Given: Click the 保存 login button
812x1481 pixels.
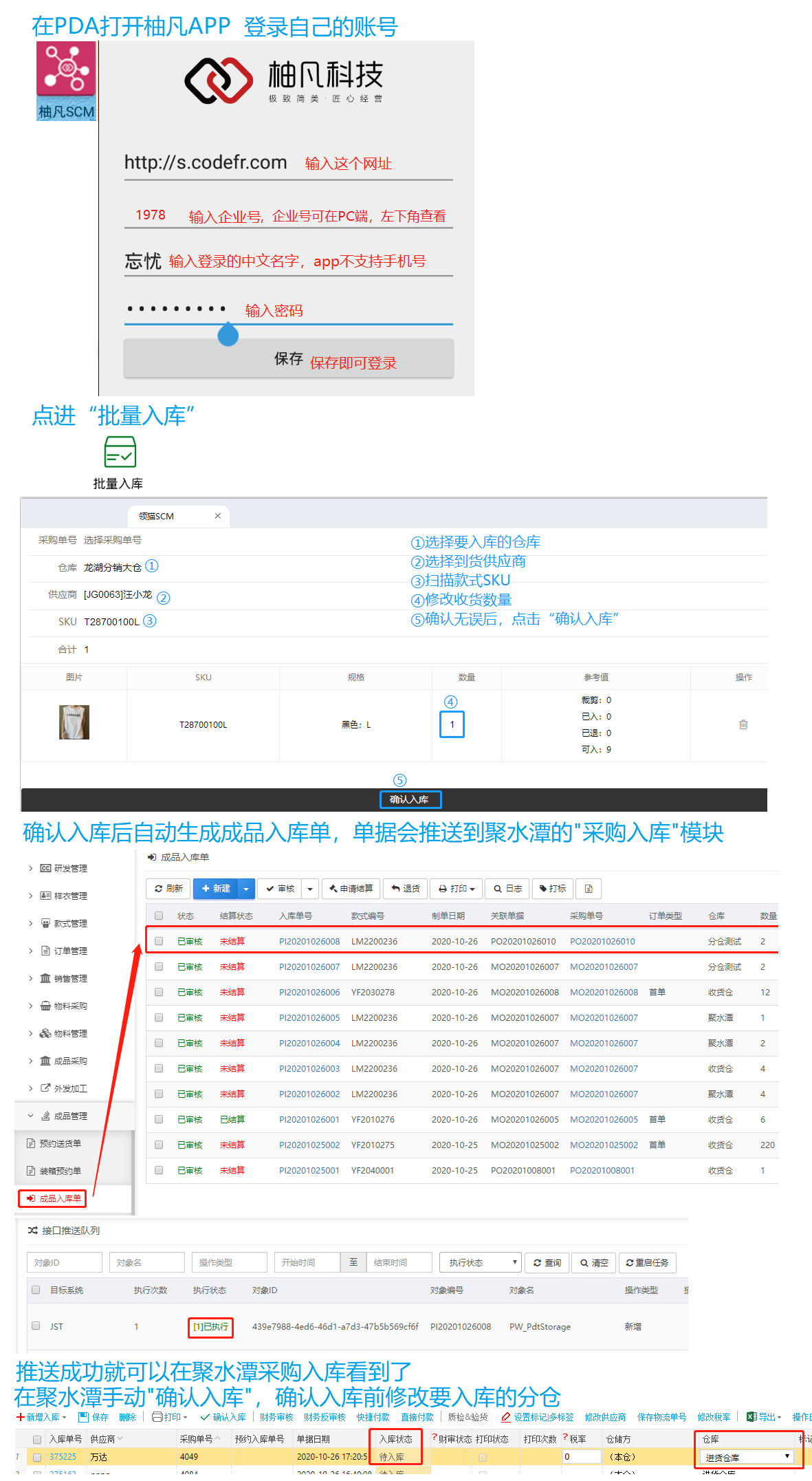Looking at the screenshot, I should tap(288, 358).
